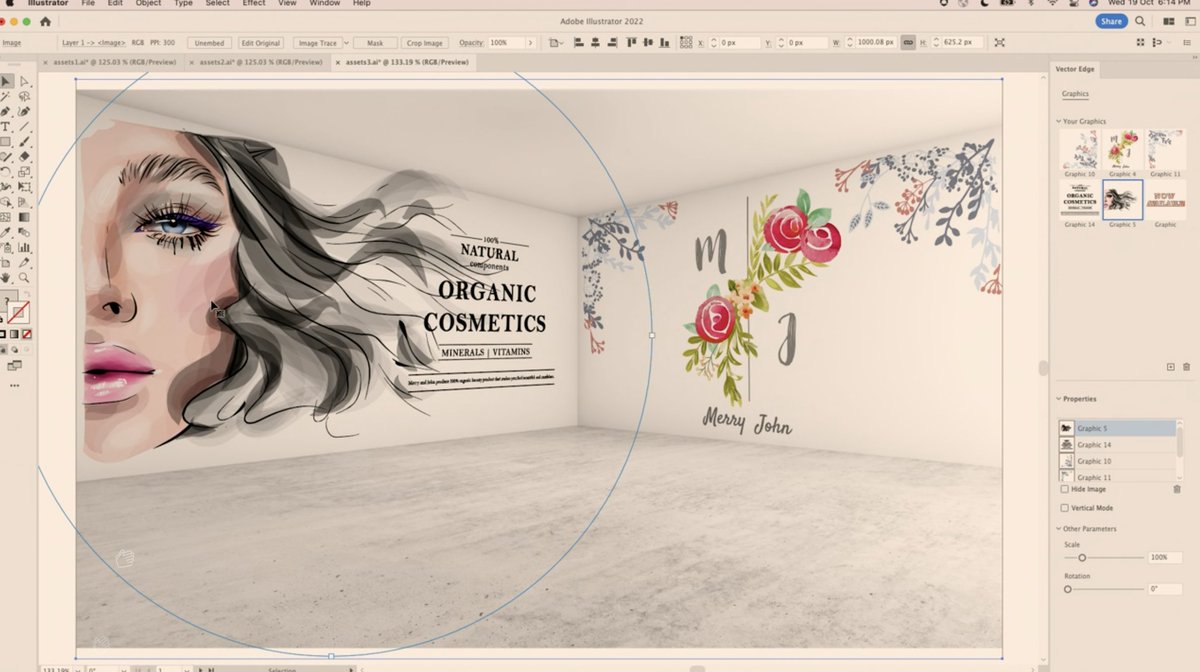The width and height of the screenshot is (1200, 672).
Task: Click the Mask button
Action: pyautogui.click(x=375, y=43)
